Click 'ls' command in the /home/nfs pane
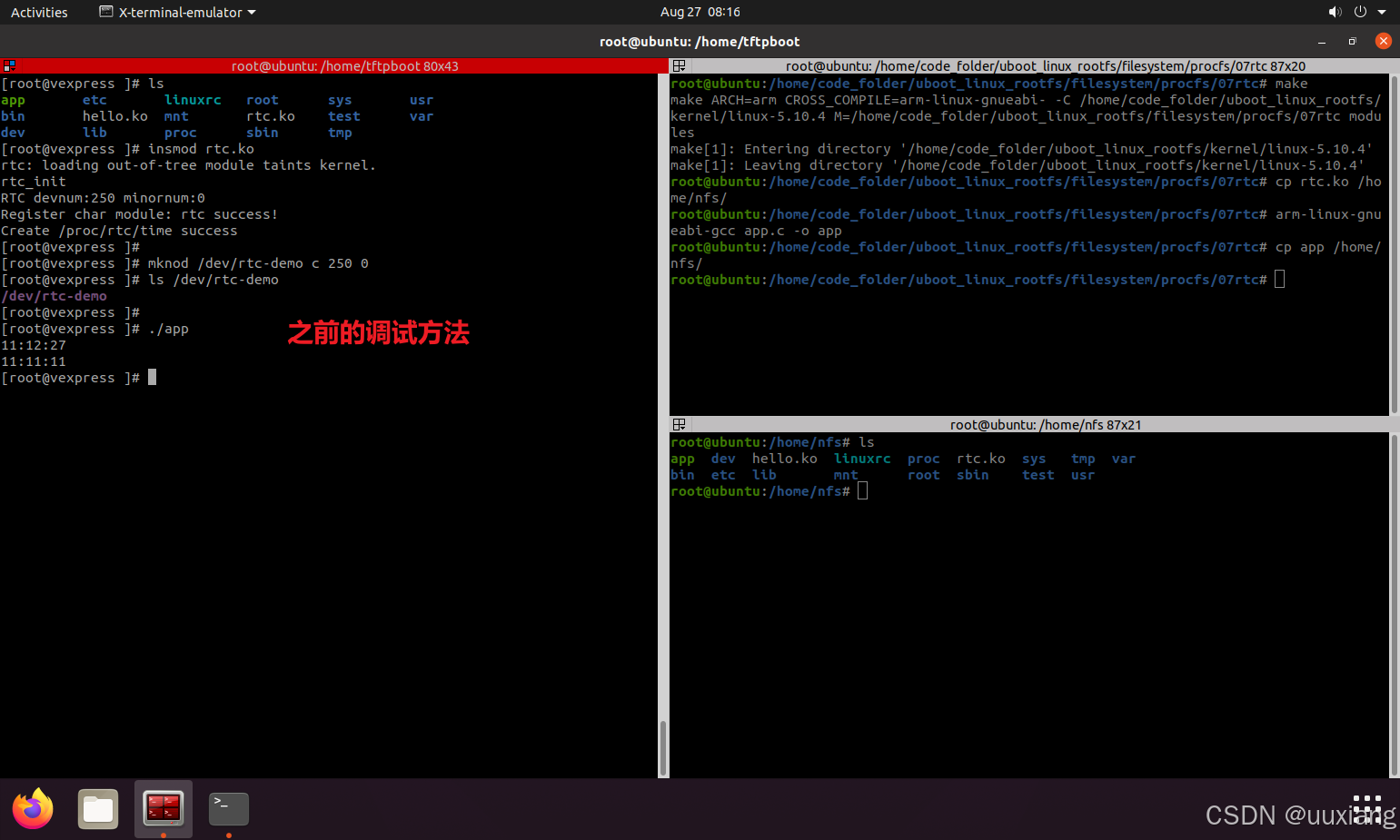The image size is (1400, 840). tap(867, 442)
